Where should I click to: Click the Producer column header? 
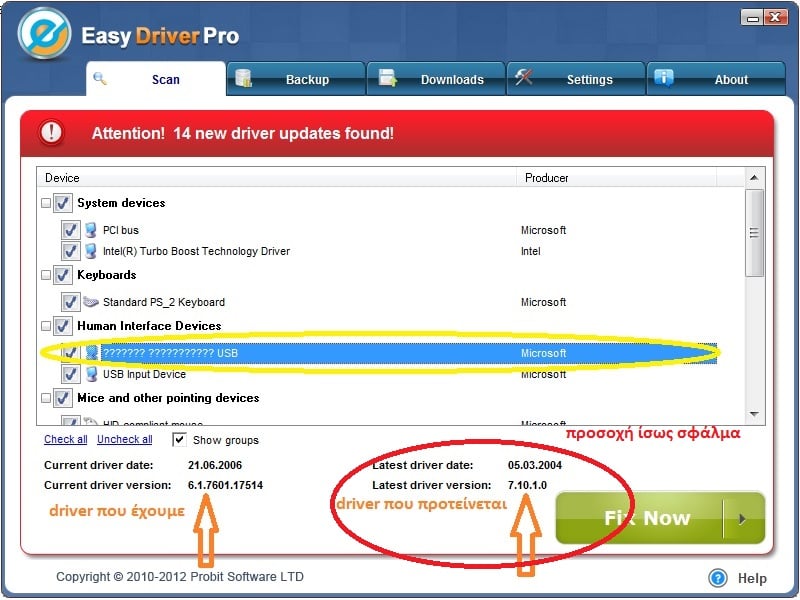pos(547,178)
